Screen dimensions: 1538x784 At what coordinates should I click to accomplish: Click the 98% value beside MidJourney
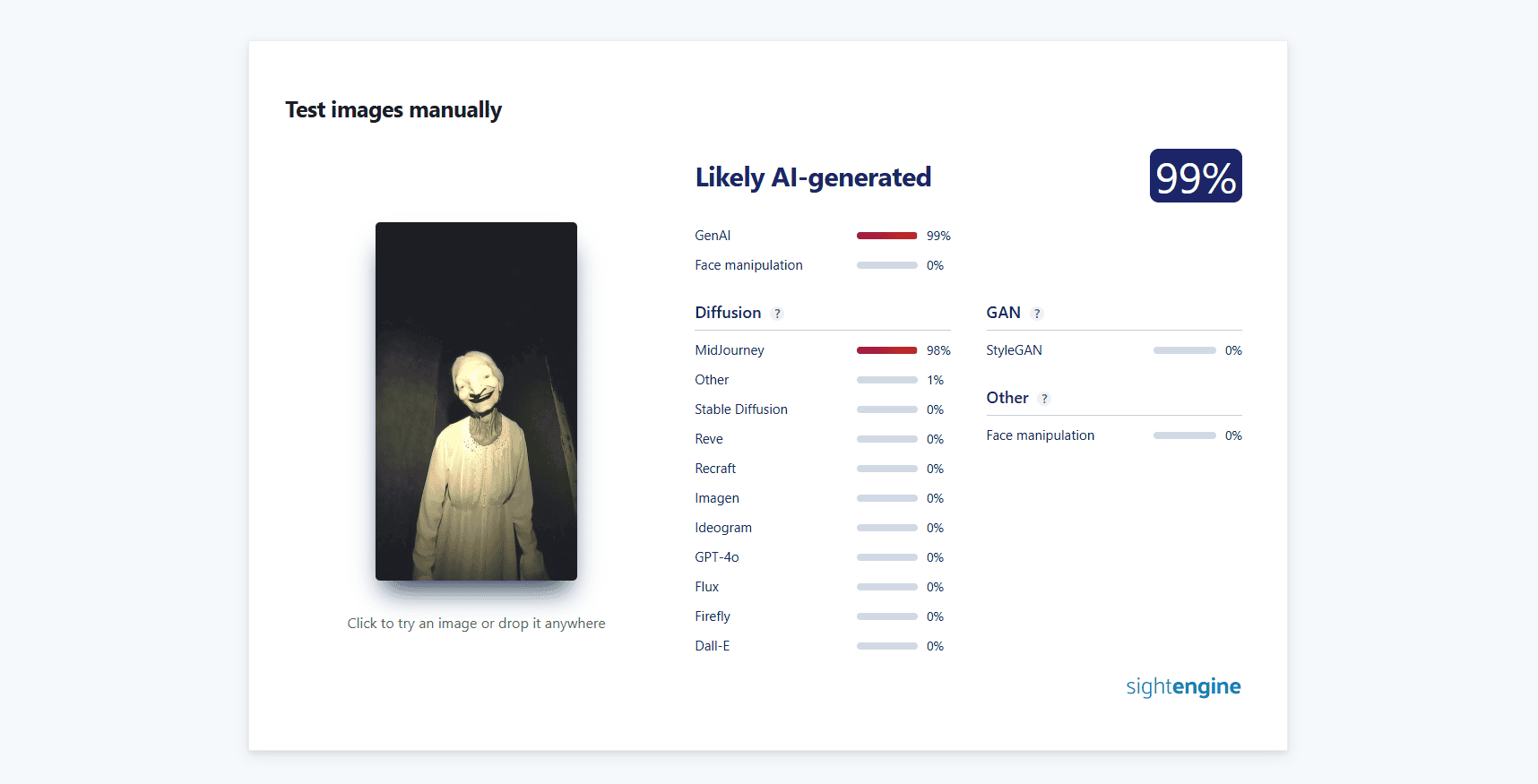pyautogui.click(x=938, y=350)
